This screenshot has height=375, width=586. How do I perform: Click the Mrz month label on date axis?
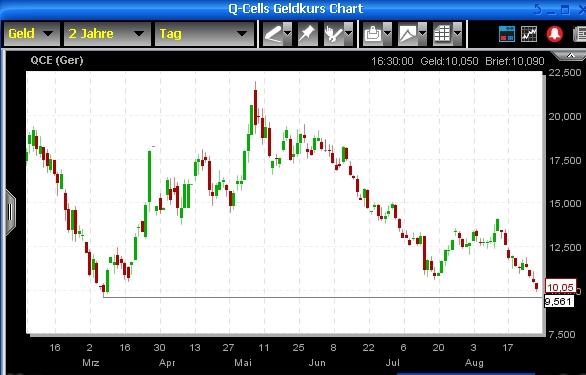click(90, 363)
